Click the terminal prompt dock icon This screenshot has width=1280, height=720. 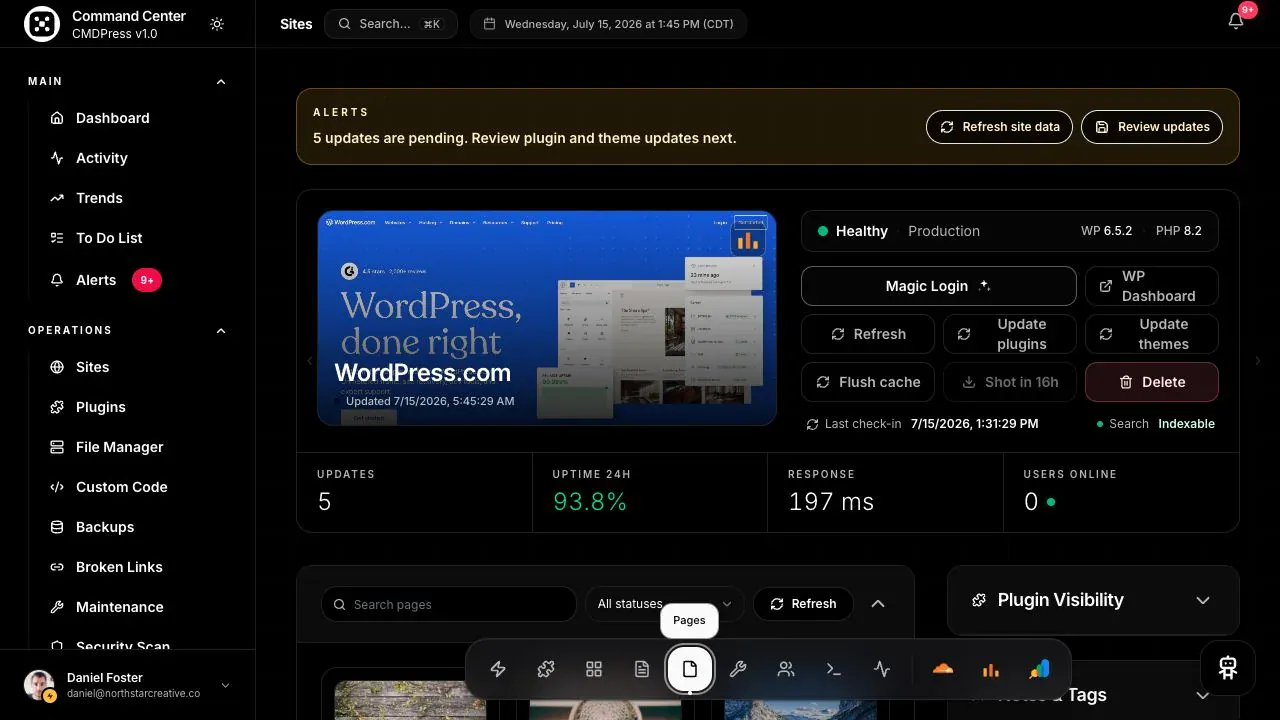(x=834, y=670)
